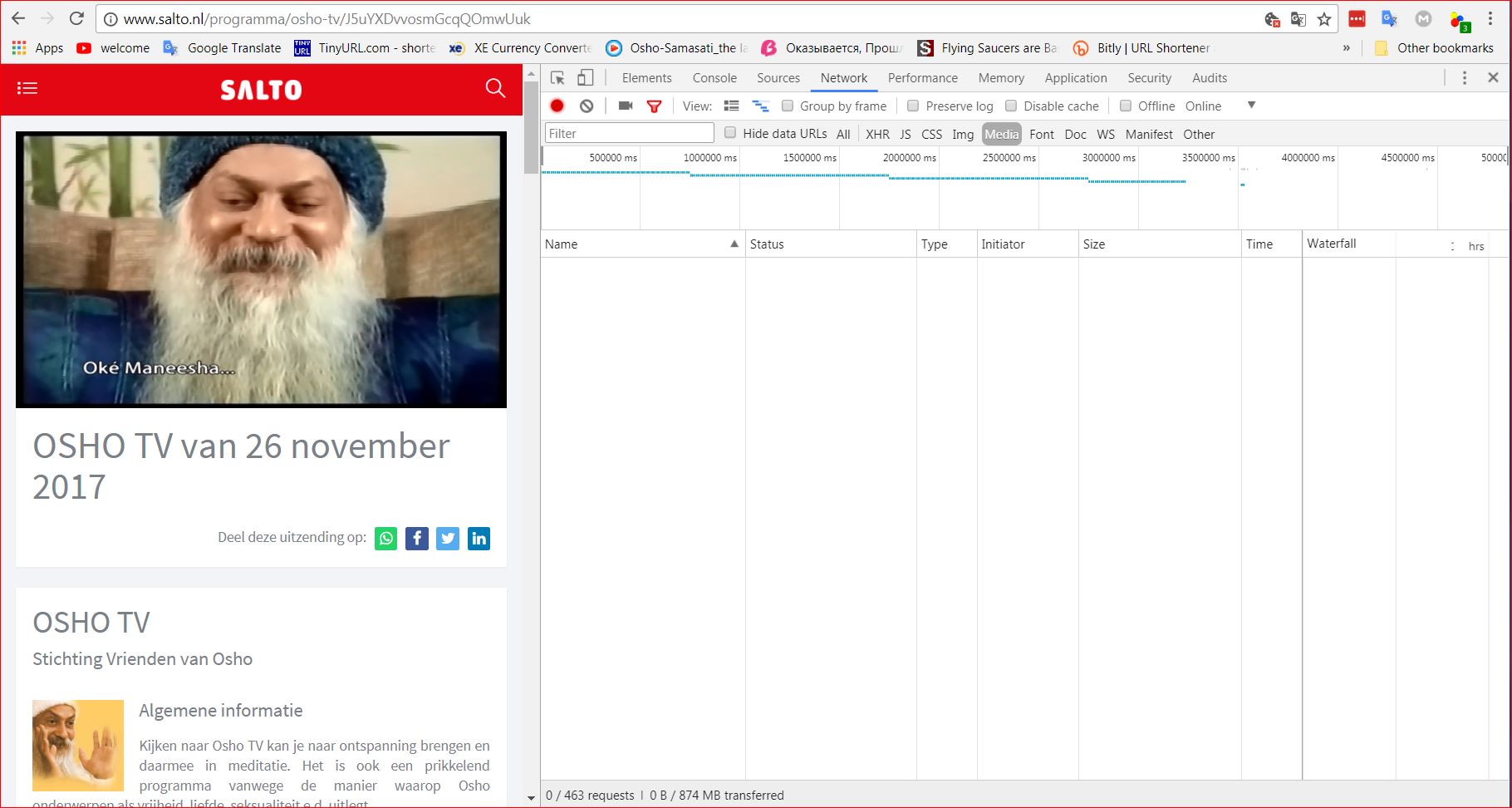1512x808 pixels.
Task: Switch to the Elements tab
Action: click(646, 78)
